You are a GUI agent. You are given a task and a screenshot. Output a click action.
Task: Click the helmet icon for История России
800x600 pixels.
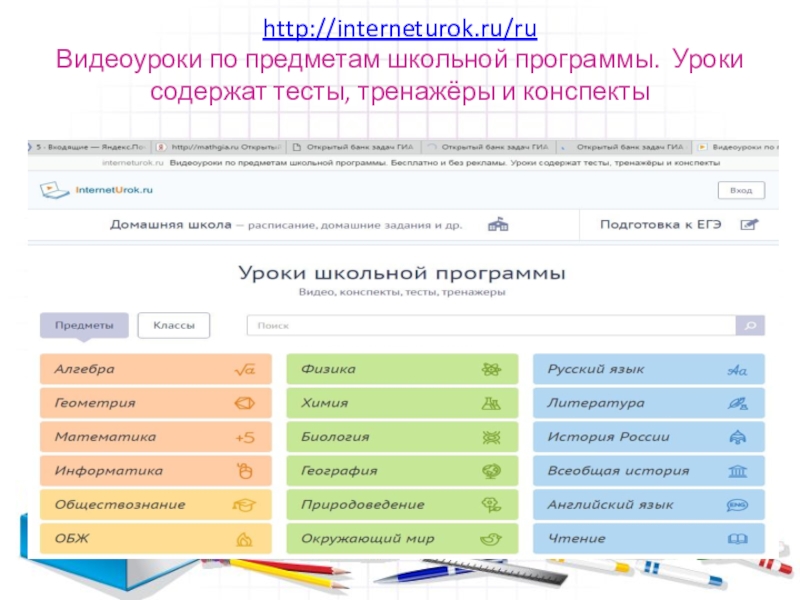coord(738,437)
